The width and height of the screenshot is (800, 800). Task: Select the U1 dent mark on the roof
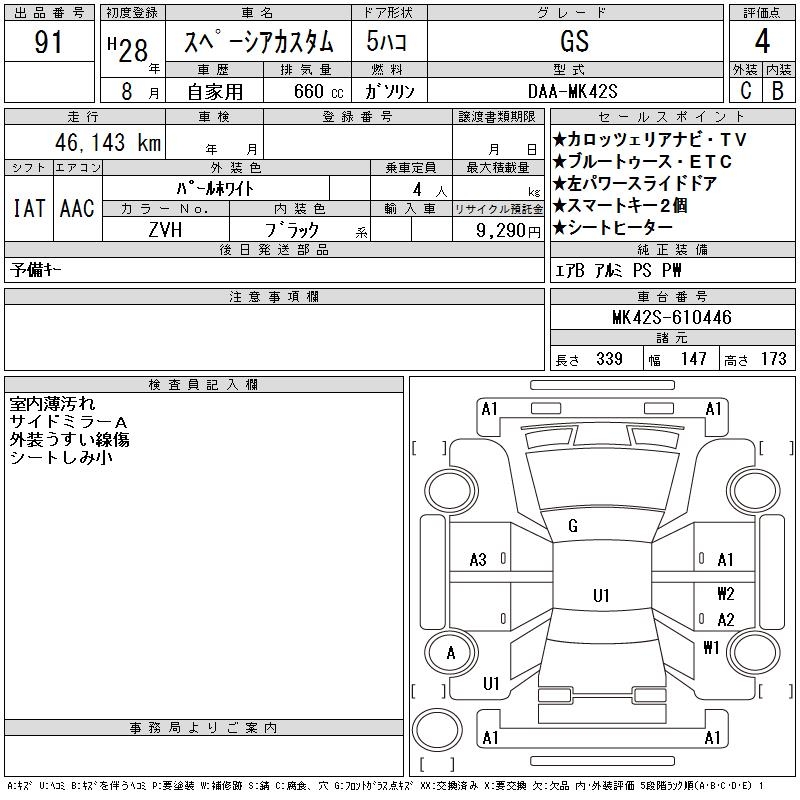[601, 596]
